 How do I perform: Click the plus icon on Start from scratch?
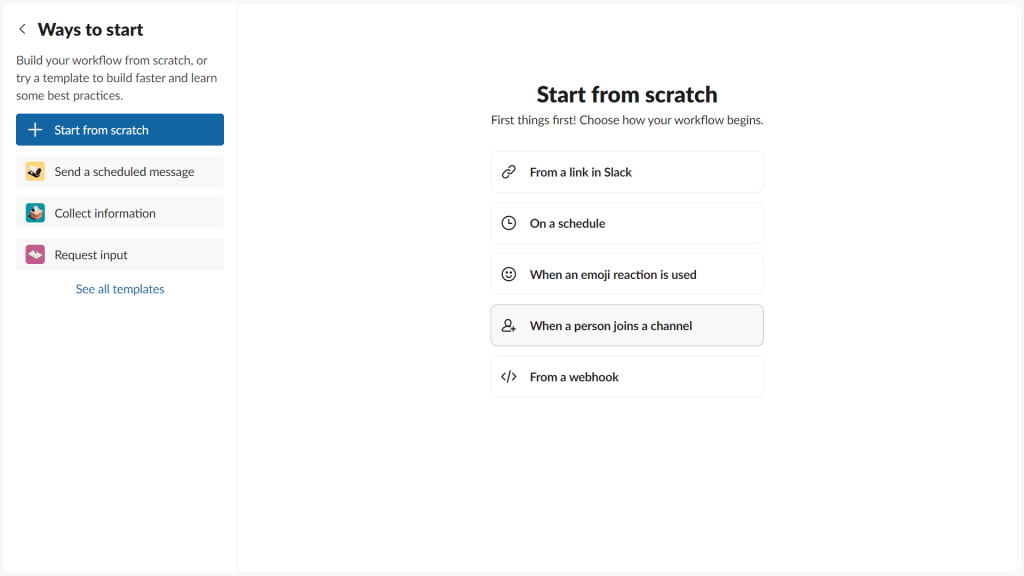click(33, 129)
